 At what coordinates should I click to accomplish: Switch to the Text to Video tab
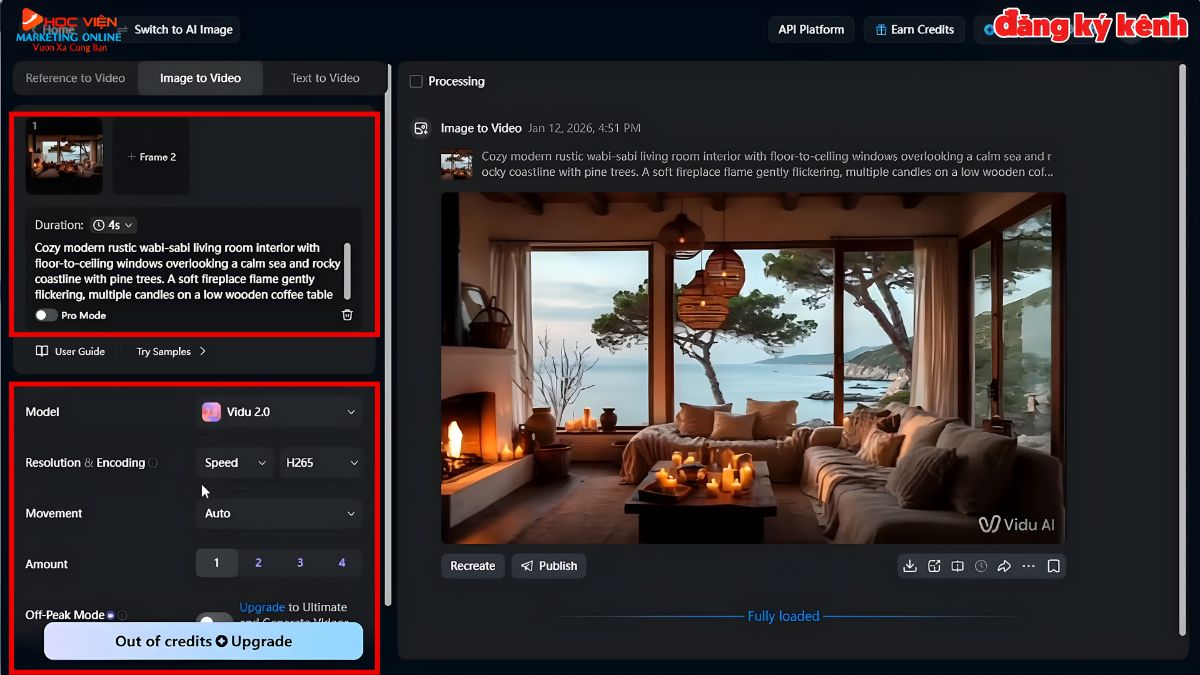pos(323,77)
